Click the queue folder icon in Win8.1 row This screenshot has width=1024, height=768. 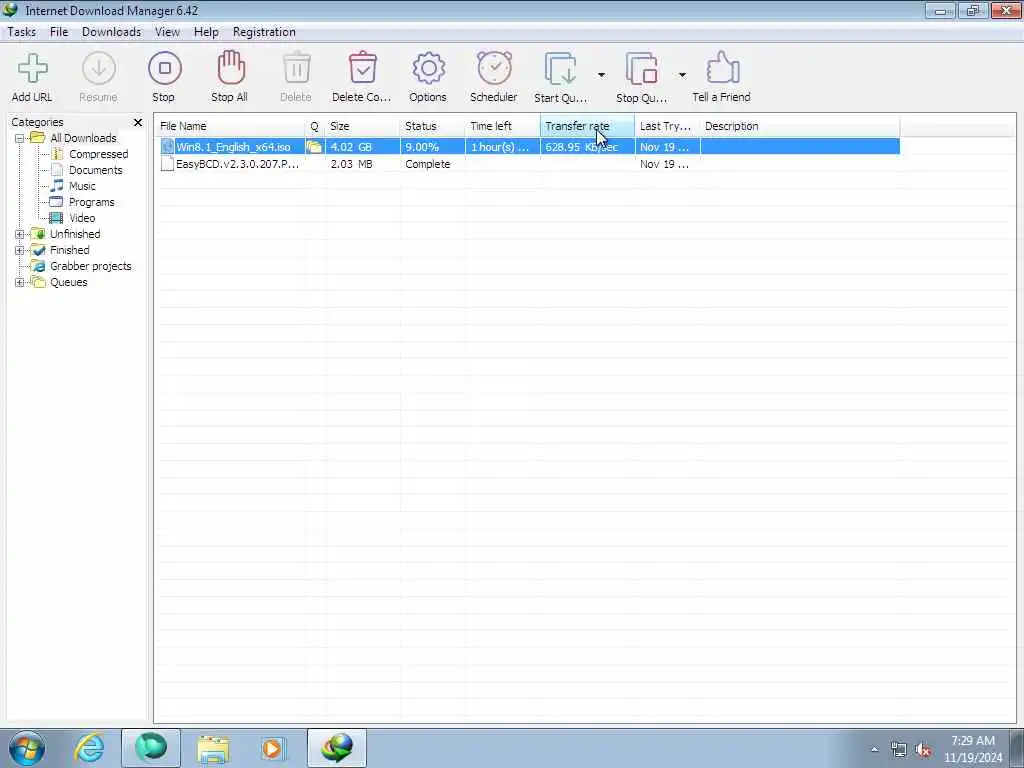(x=314, y=147)
